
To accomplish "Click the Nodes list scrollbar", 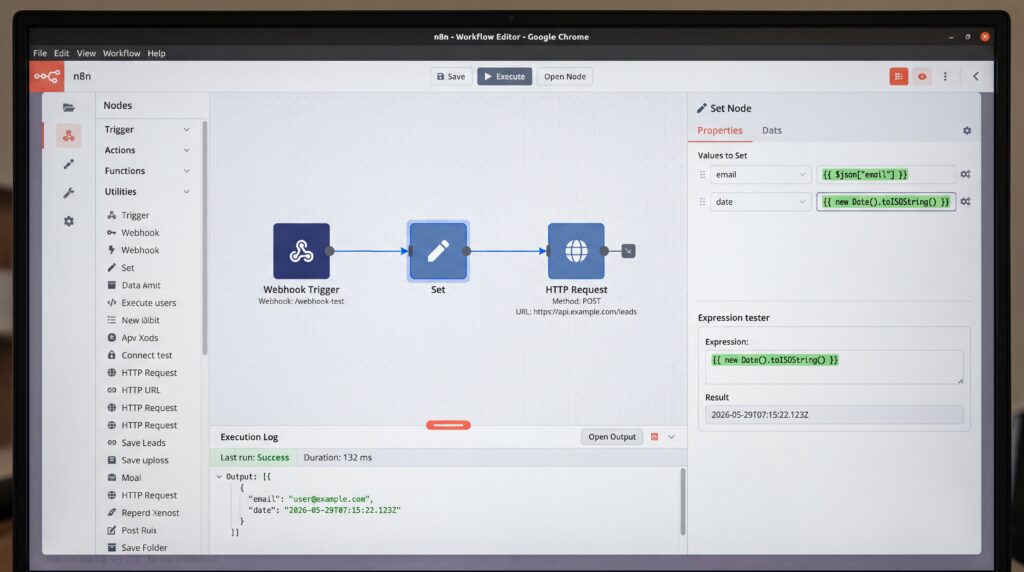I will coord(204,238).
